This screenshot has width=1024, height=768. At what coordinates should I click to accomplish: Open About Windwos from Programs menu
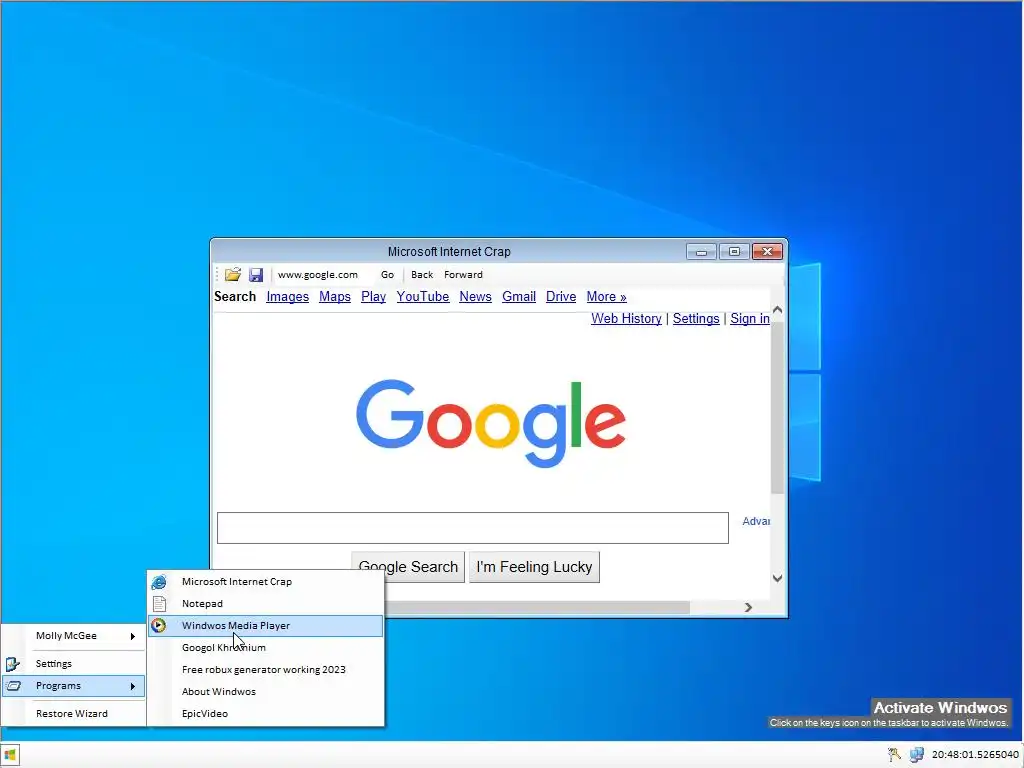click(266, 692)
